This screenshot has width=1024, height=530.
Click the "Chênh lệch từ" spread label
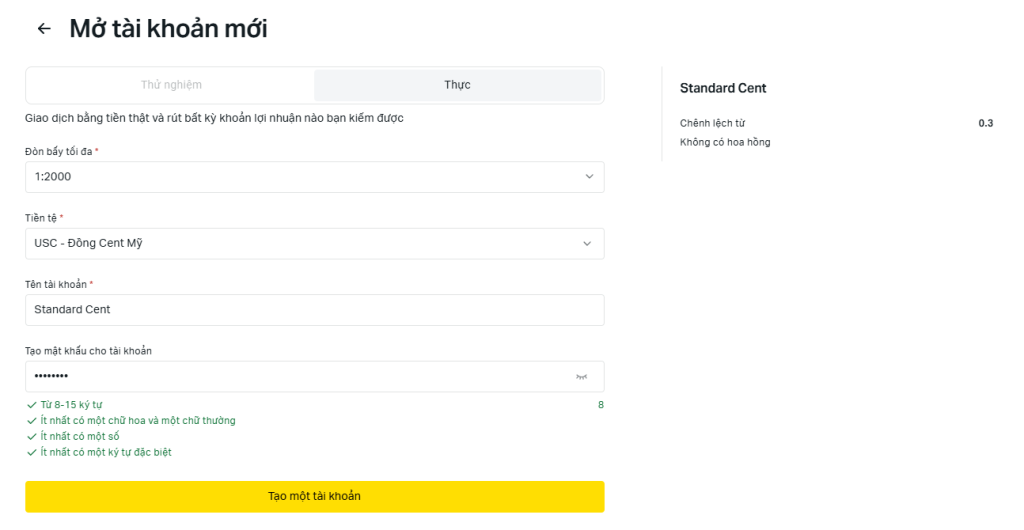point(711,124)
